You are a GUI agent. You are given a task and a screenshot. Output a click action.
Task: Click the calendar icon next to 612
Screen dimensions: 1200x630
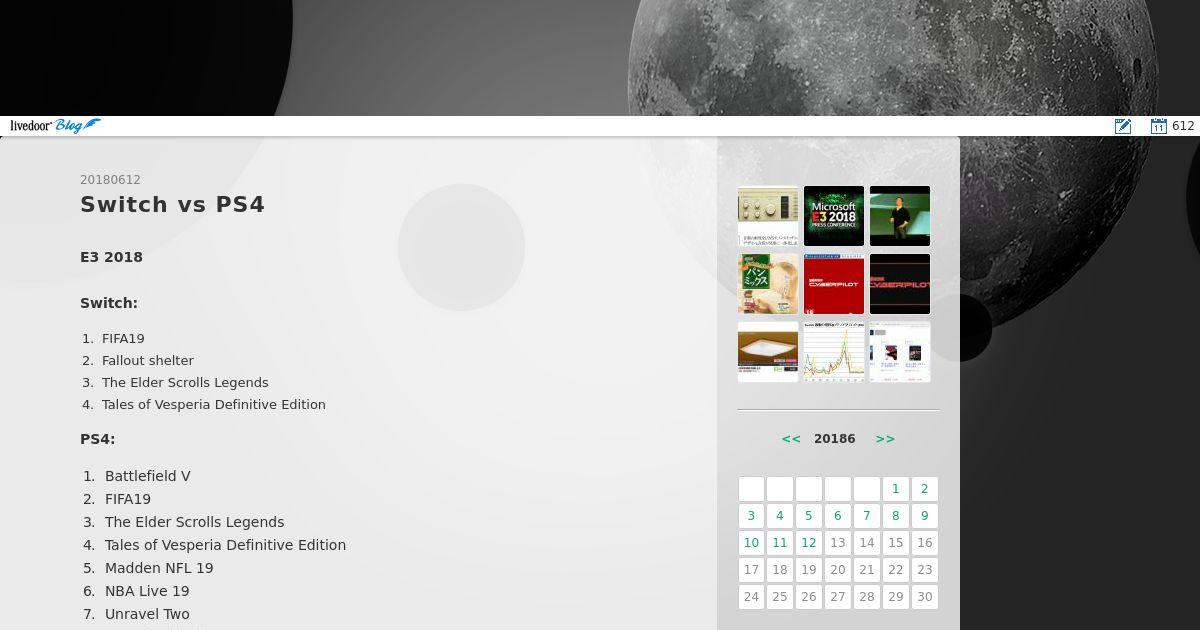1159,126
